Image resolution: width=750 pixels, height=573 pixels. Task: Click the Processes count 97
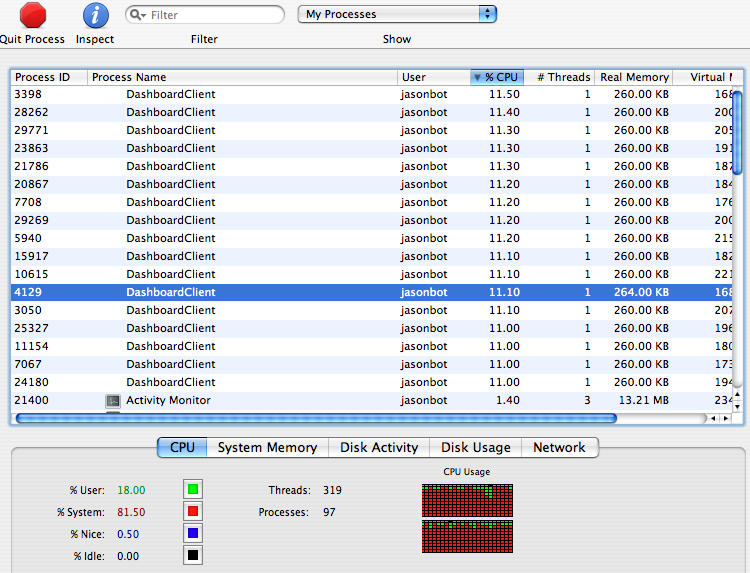point(329,512)
